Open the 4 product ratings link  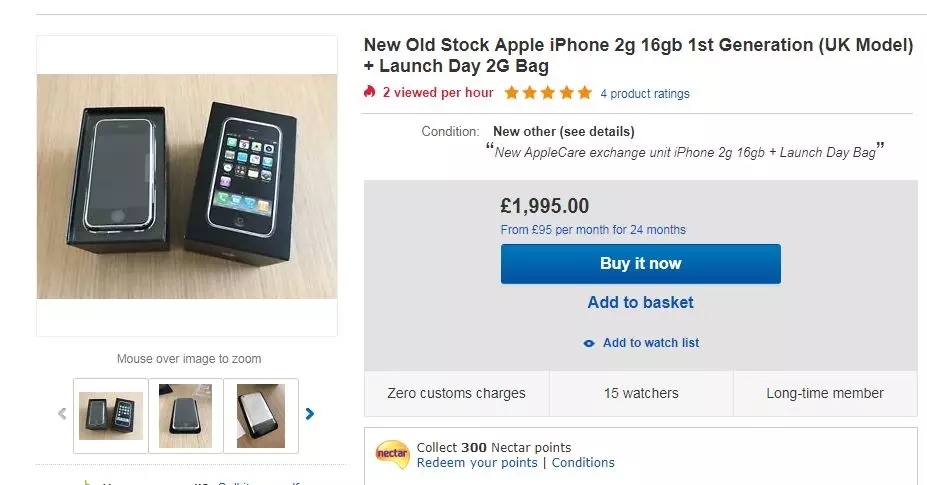(644, 94)
